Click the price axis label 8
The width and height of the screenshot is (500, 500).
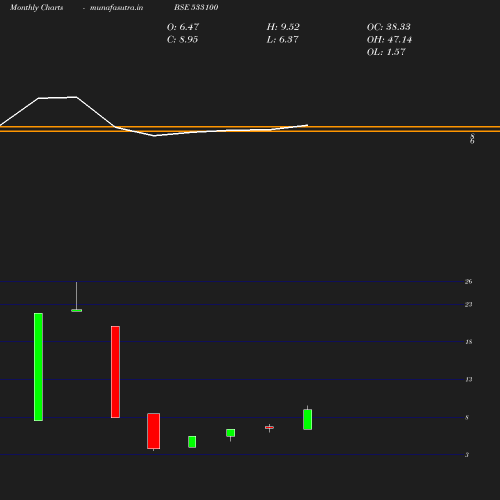(x=467, y=417)
